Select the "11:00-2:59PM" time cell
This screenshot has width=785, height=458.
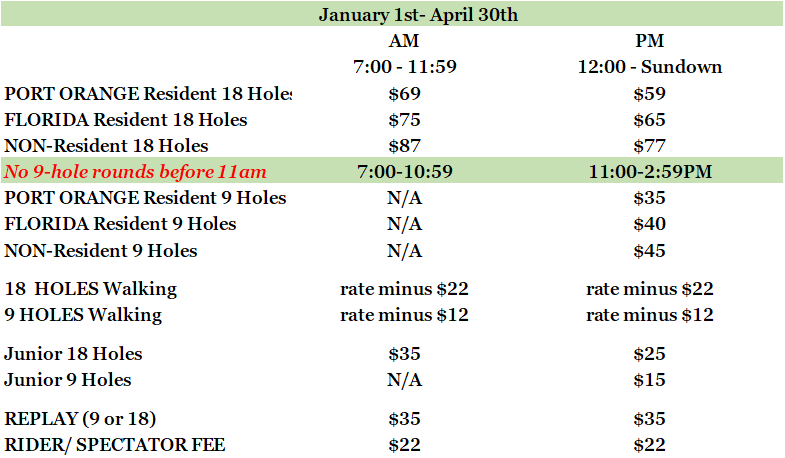click(649, 172)
